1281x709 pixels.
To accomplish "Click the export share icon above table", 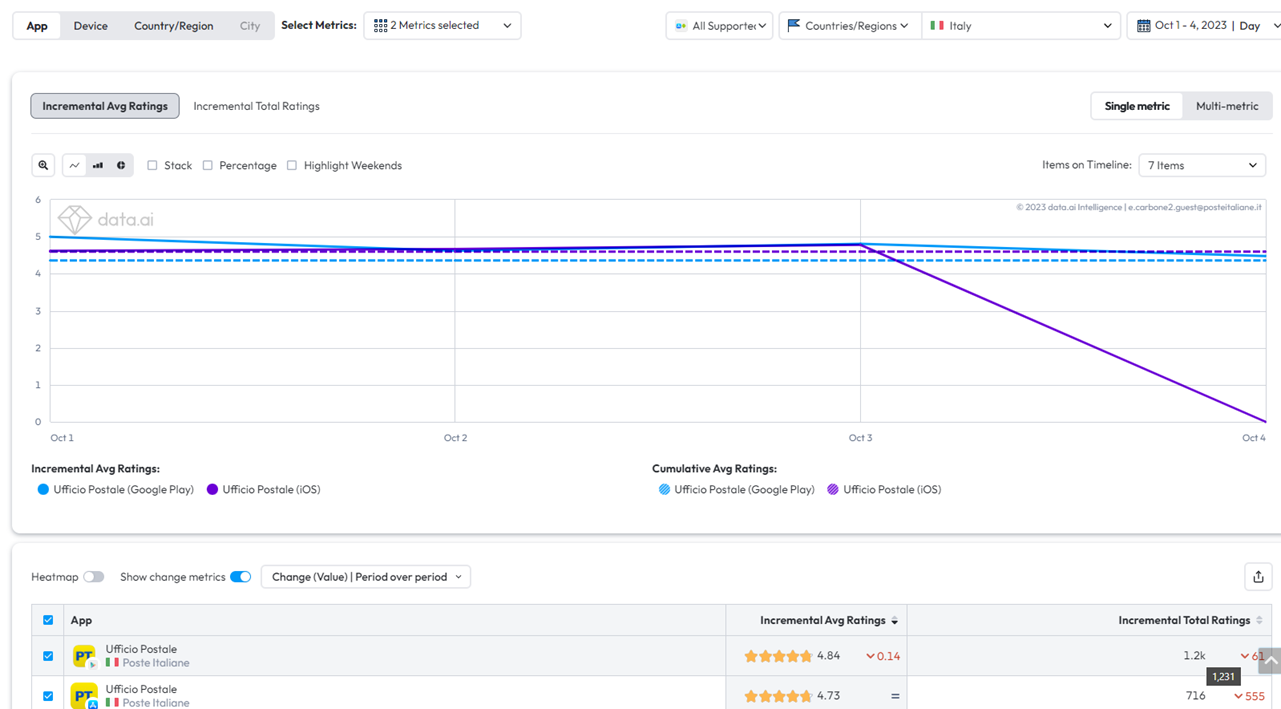I will 1258,576.
